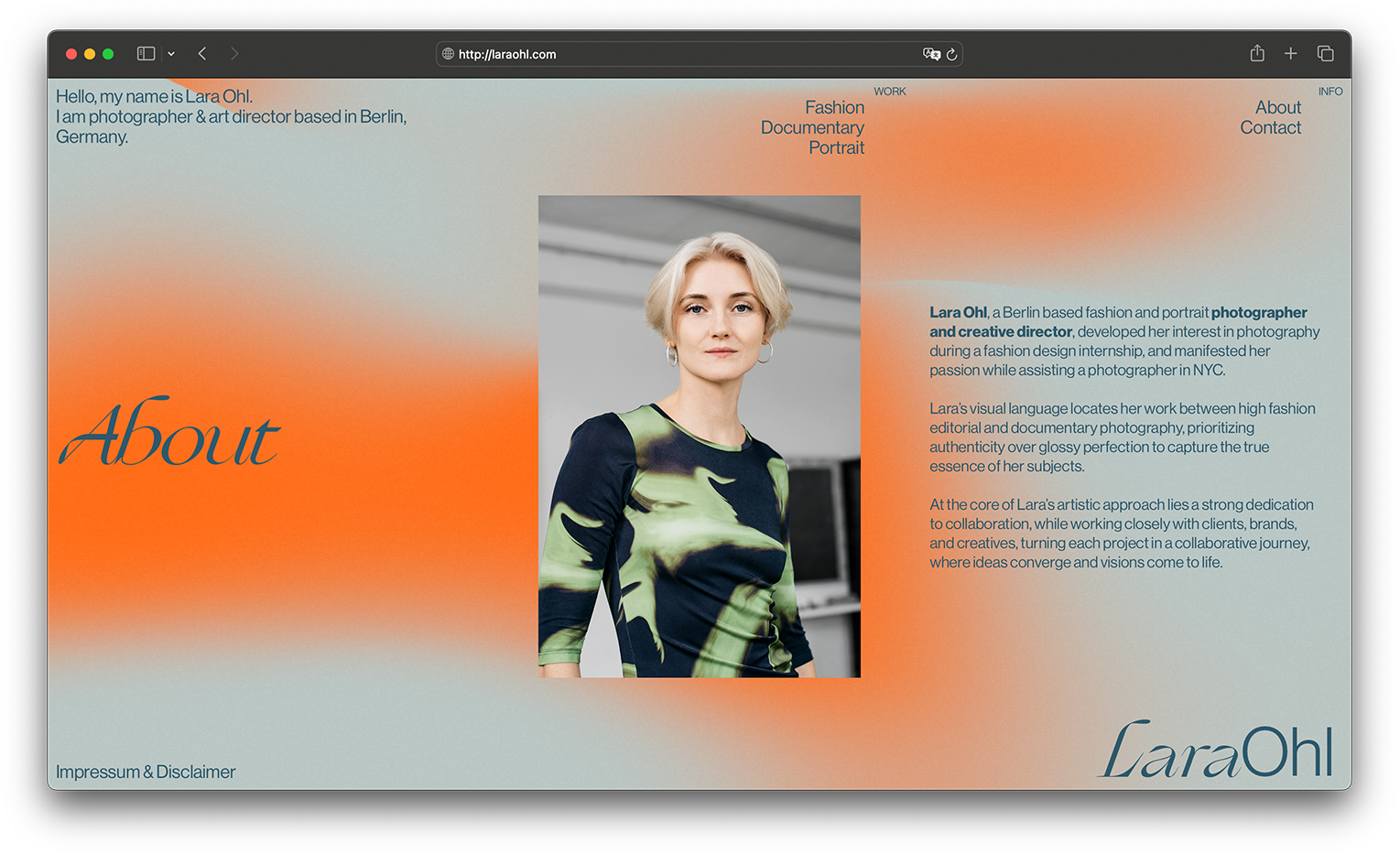The image size is (1400, 853).
Task: Expand the sidebar dropdown chevron
Action: click(x=171, y=54)
